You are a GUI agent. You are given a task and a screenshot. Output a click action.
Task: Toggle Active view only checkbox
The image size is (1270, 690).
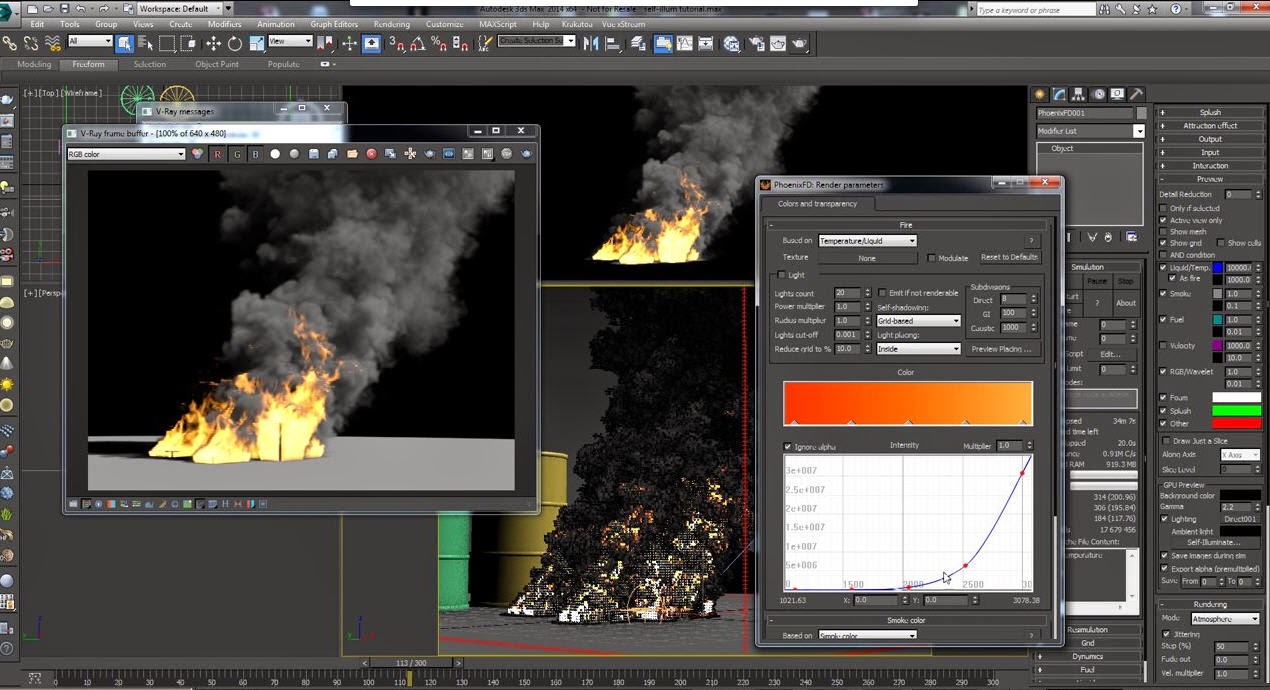click(1164, 220)
